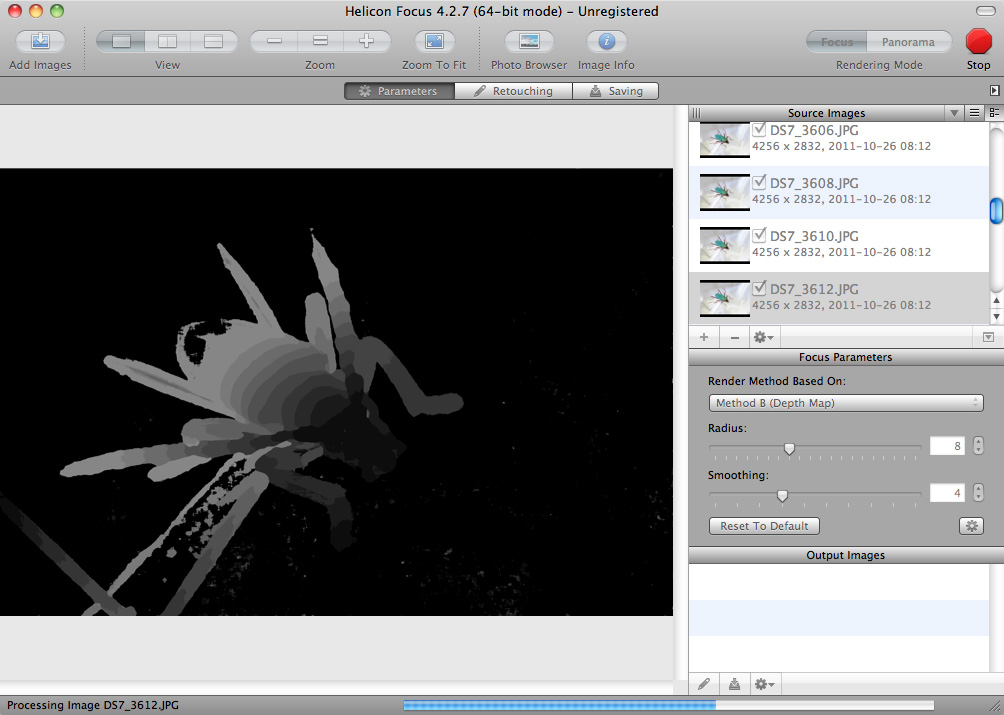The height and width of the screenshot is (715, 1004).
Task: Open the Render Method dropdown
Action: point(845,403)
